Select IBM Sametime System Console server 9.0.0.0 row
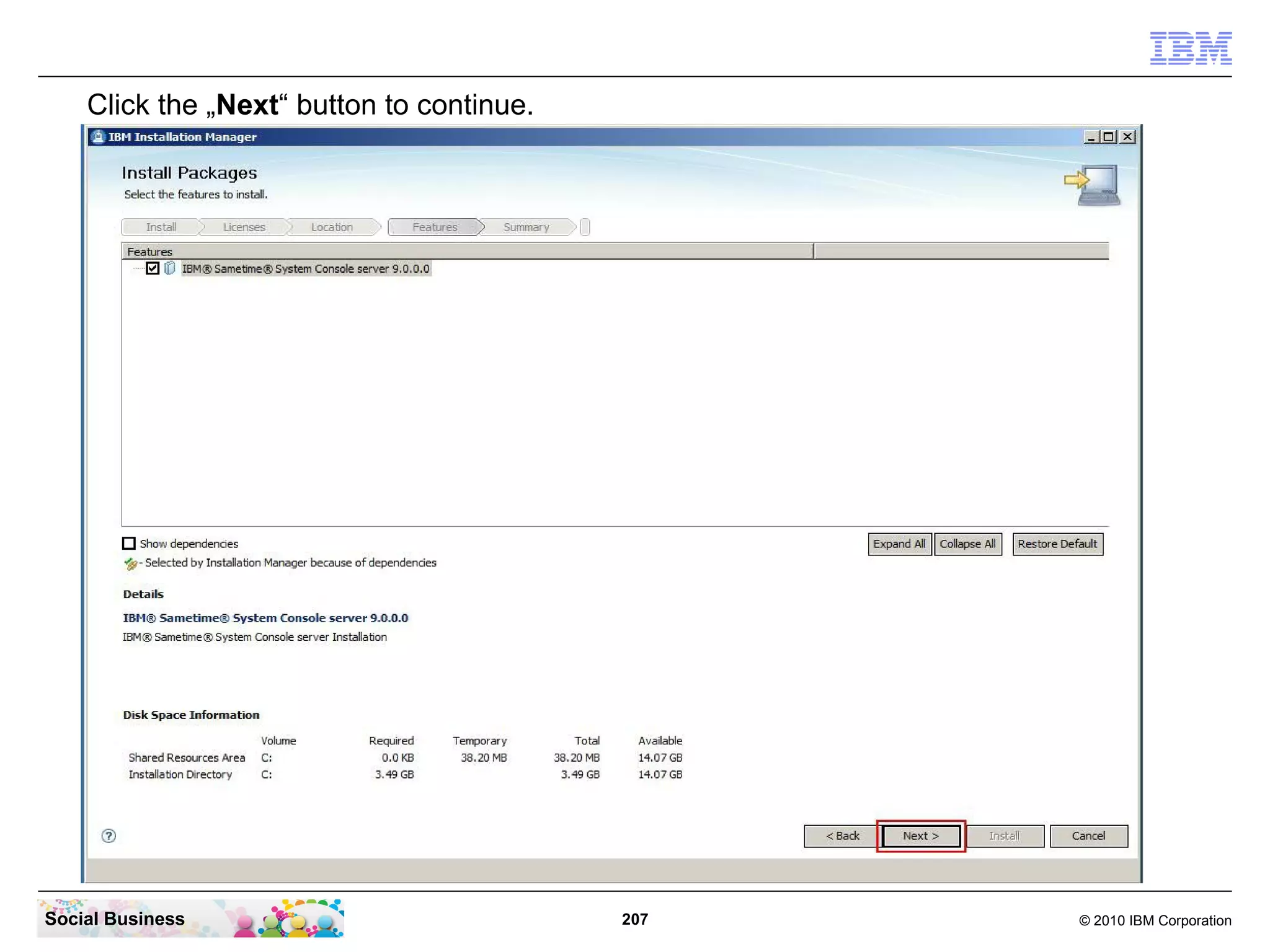 pyautogui.click(x=306, y=268)
